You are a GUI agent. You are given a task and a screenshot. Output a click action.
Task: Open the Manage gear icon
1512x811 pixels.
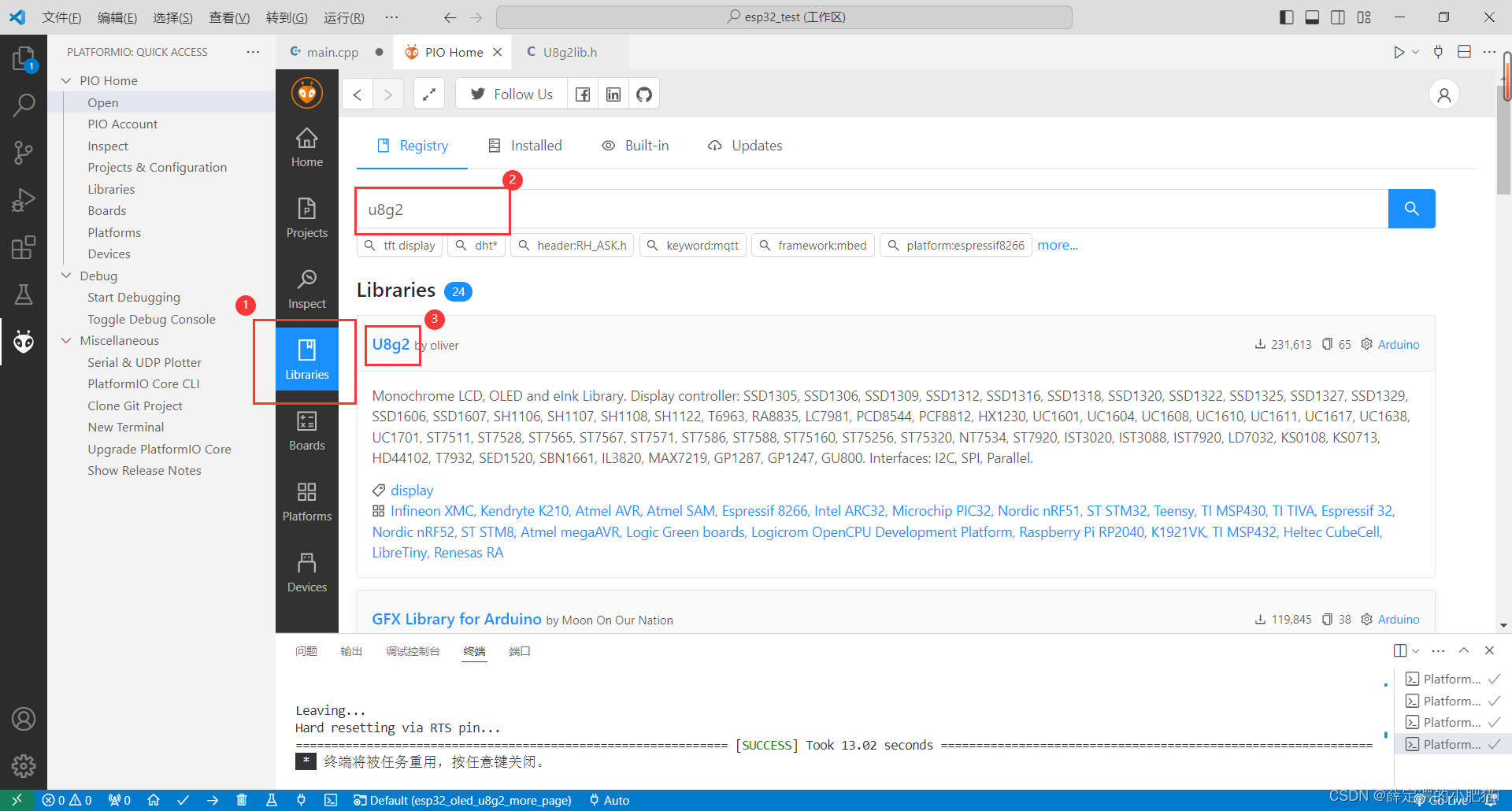24,765
